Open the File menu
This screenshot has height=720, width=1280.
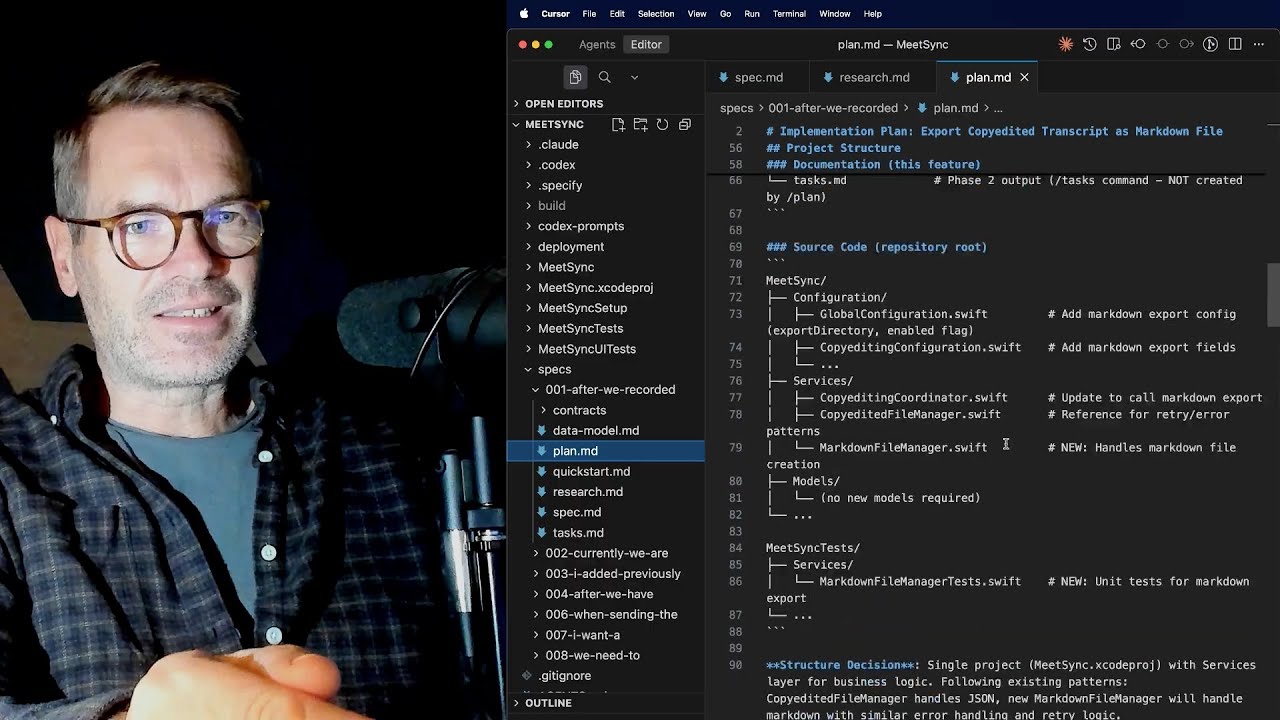tap(589, 14)
